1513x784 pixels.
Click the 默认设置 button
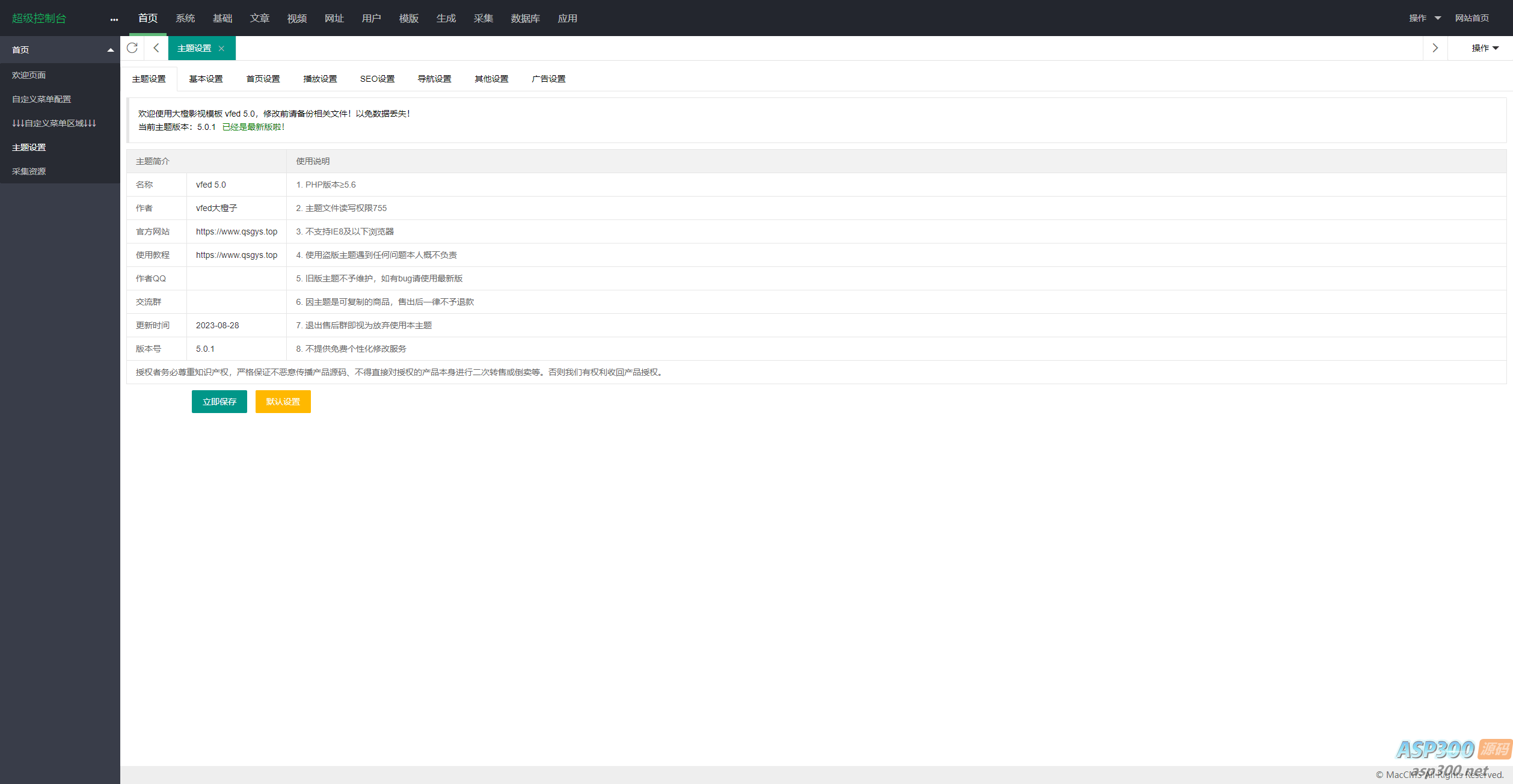[283, 402]
